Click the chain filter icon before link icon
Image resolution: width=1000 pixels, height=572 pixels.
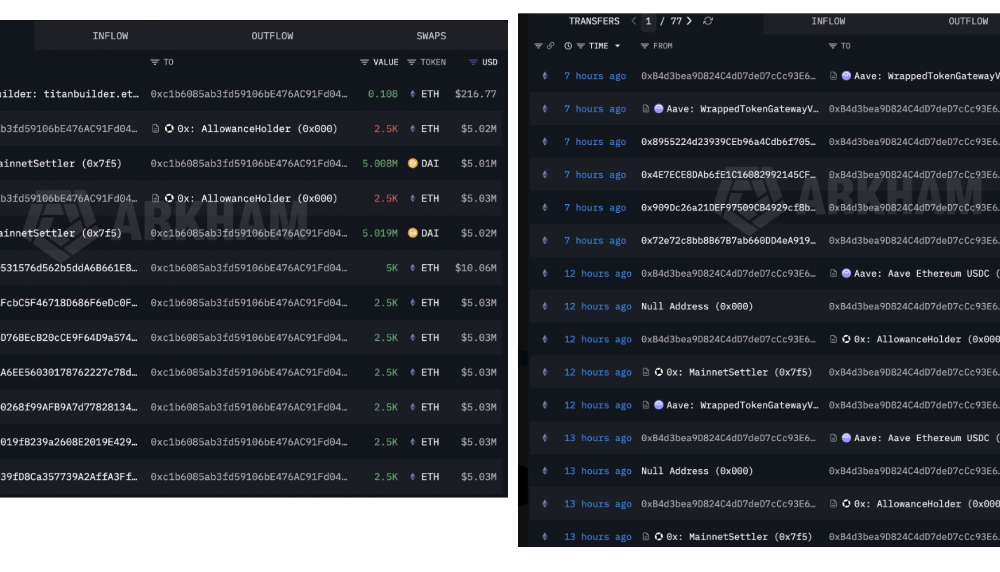pos(538,46)
